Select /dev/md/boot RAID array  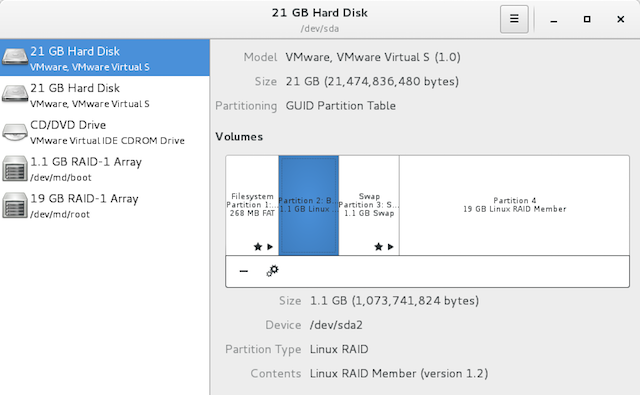pyautogui.click(x=105, y=168)
